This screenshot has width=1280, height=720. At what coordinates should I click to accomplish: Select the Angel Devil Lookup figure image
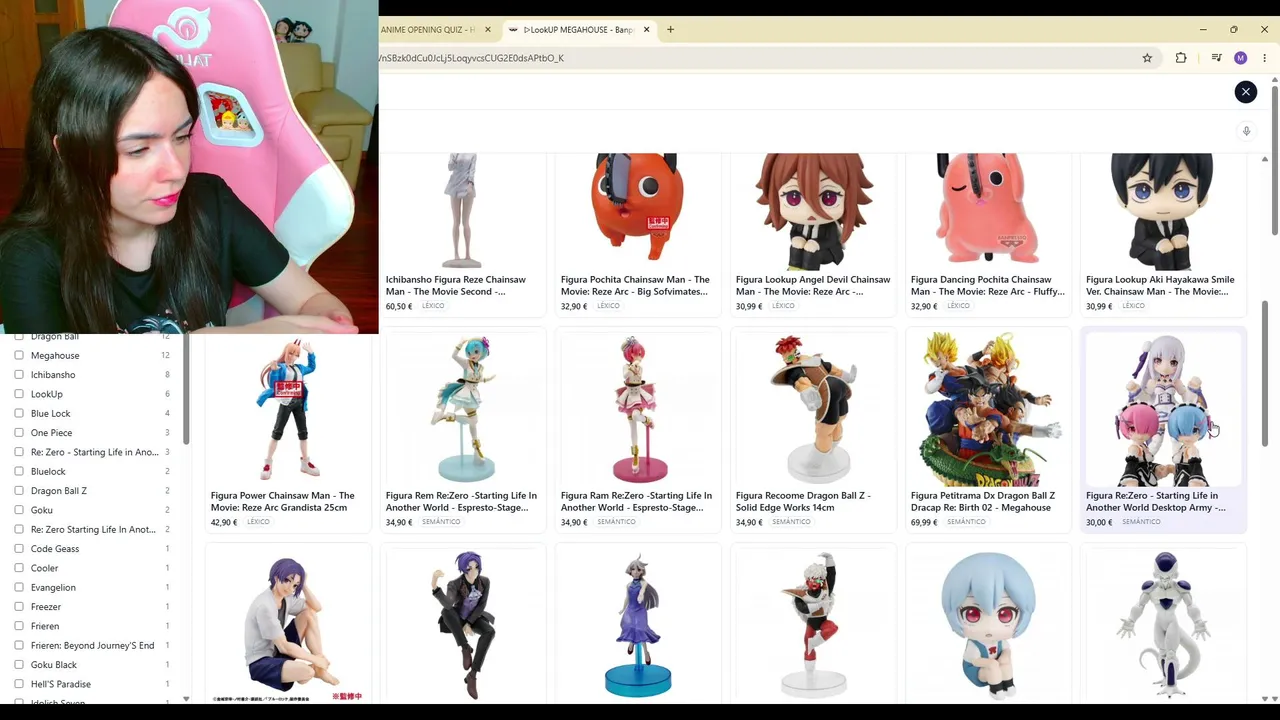coord(813,210)
